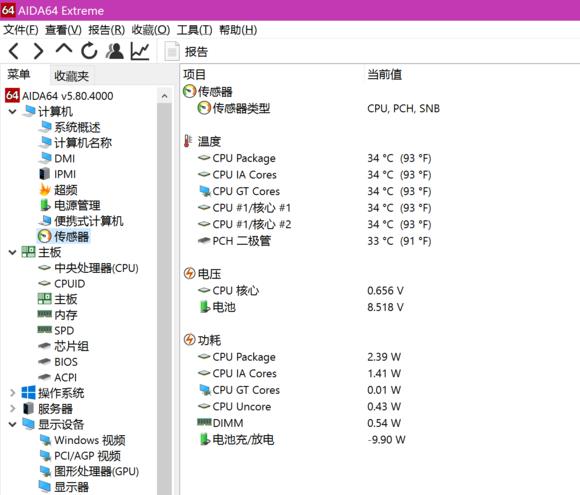Viewport: 580px width, 495px height.
Task: Select 中央处理器(CPU) in the tree
Action: [97, 268]
